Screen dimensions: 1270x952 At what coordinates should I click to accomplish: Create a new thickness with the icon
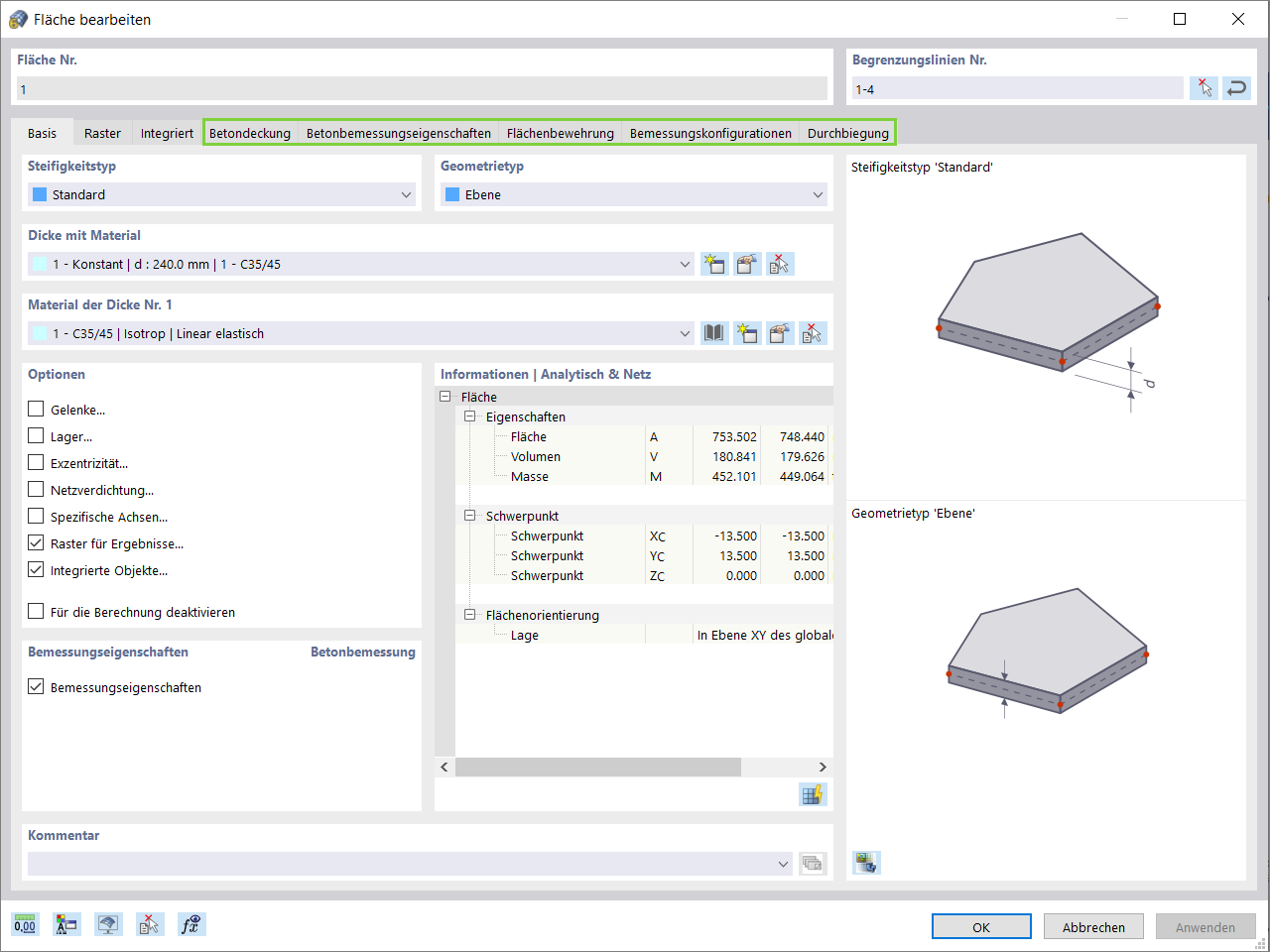coord(714,264)
